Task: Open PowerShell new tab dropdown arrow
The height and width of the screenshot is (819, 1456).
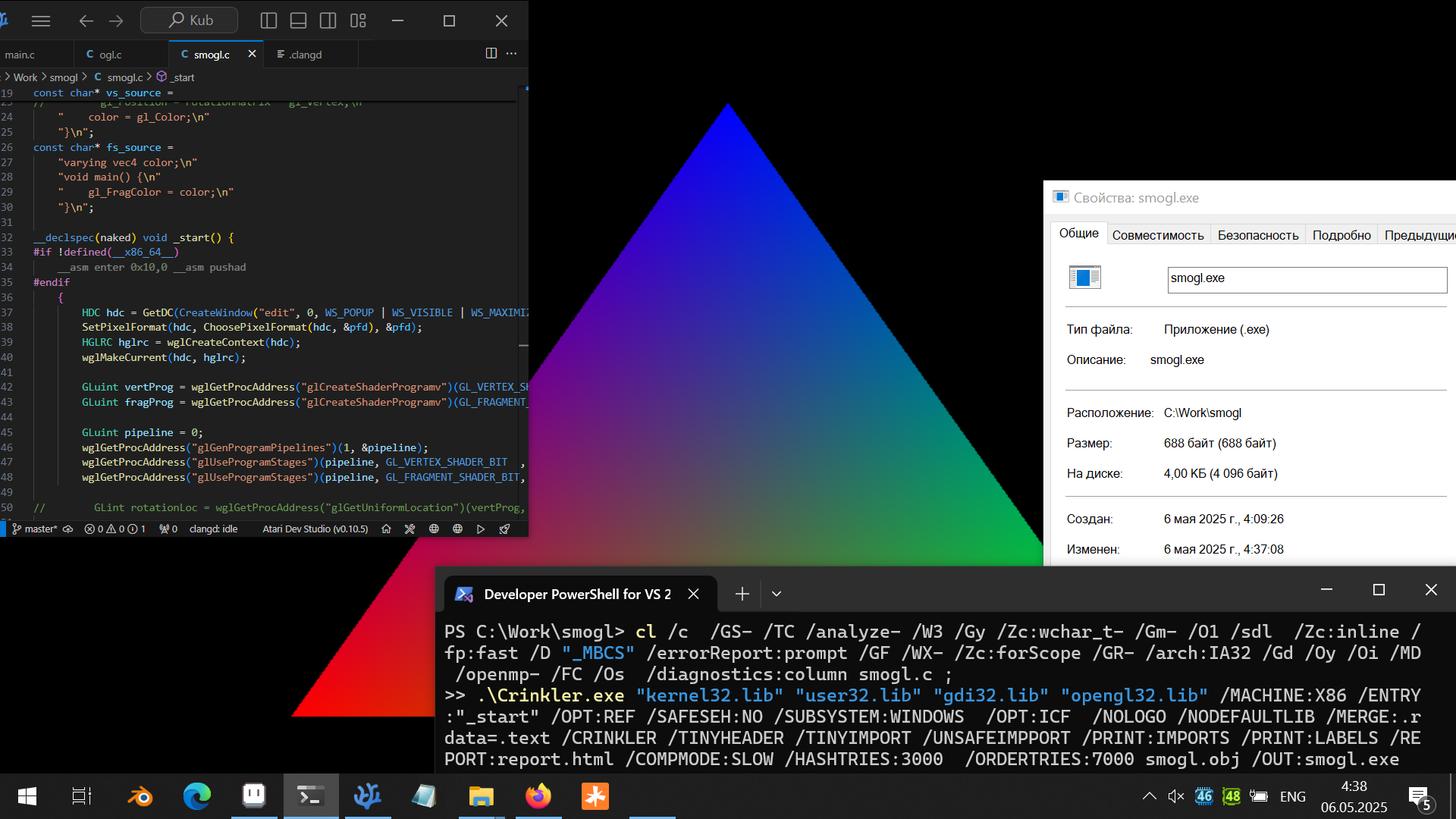Action: point(776,594)
